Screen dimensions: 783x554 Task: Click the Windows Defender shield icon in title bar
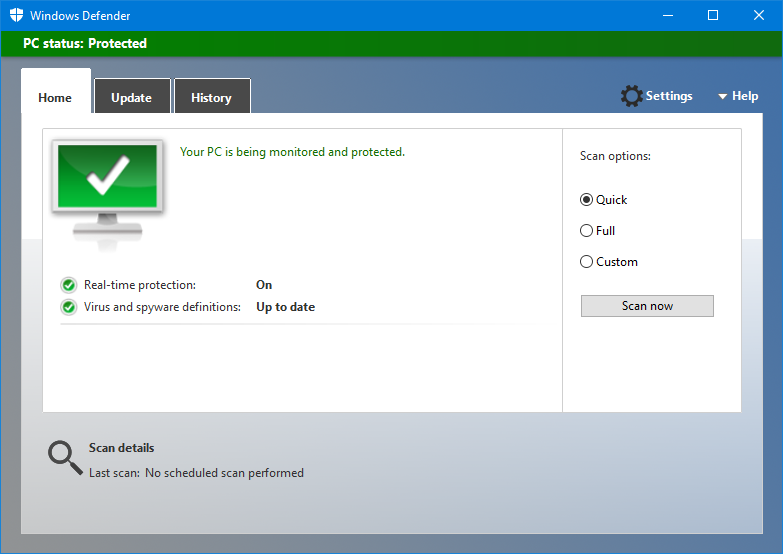(16, 16)
